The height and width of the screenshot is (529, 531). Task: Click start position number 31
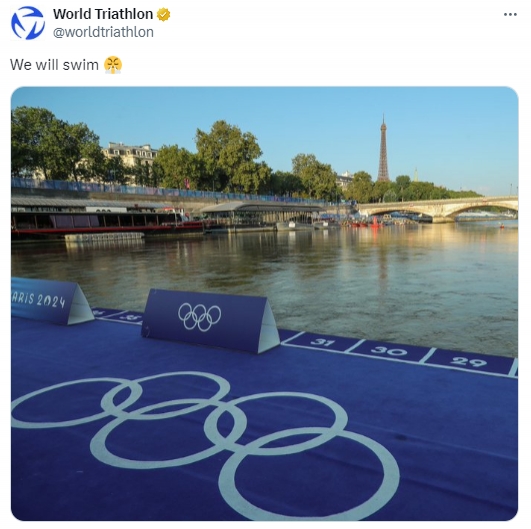(323, 342)
